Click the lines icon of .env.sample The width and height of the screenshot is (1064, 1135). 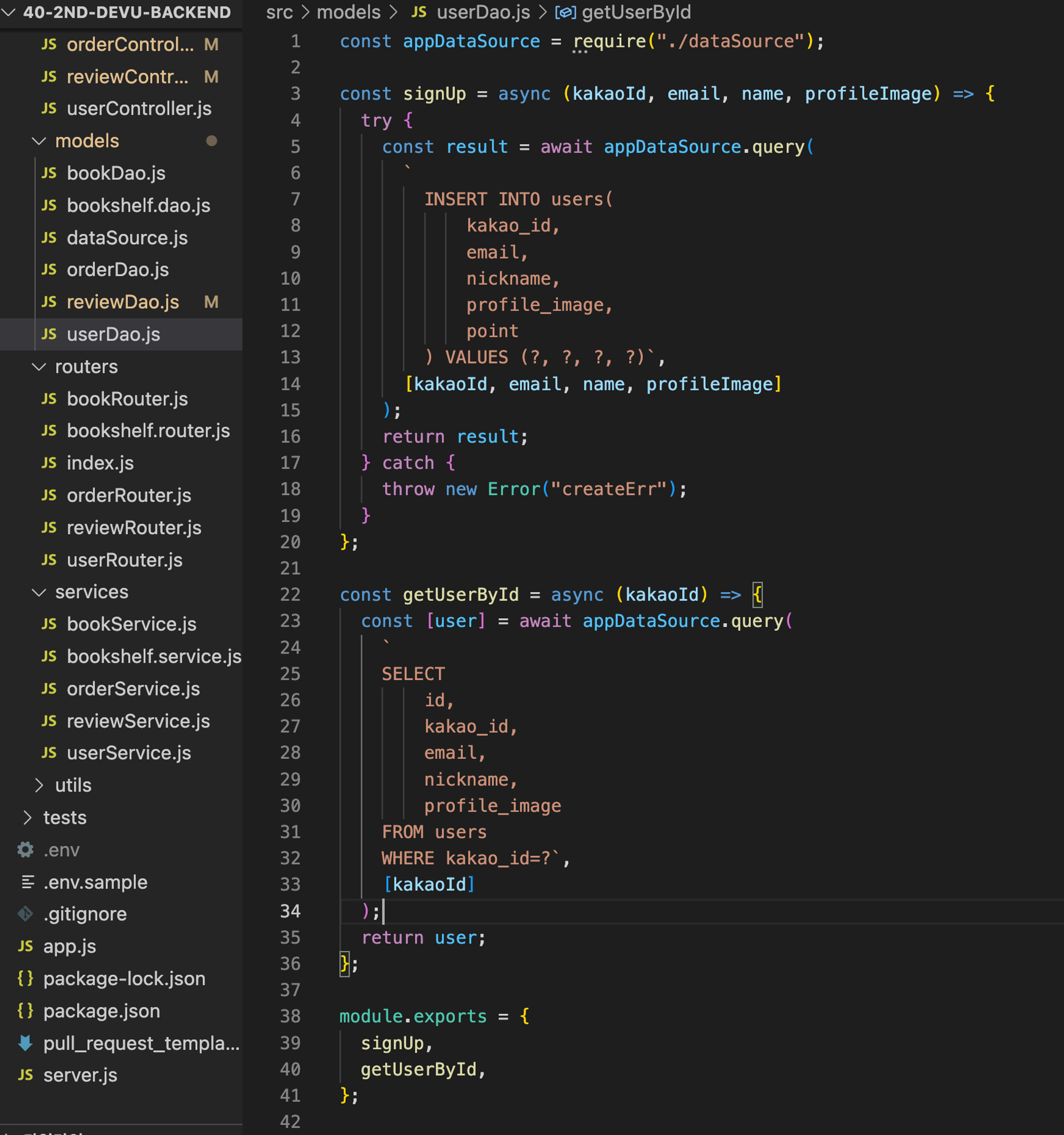[28, 882]
